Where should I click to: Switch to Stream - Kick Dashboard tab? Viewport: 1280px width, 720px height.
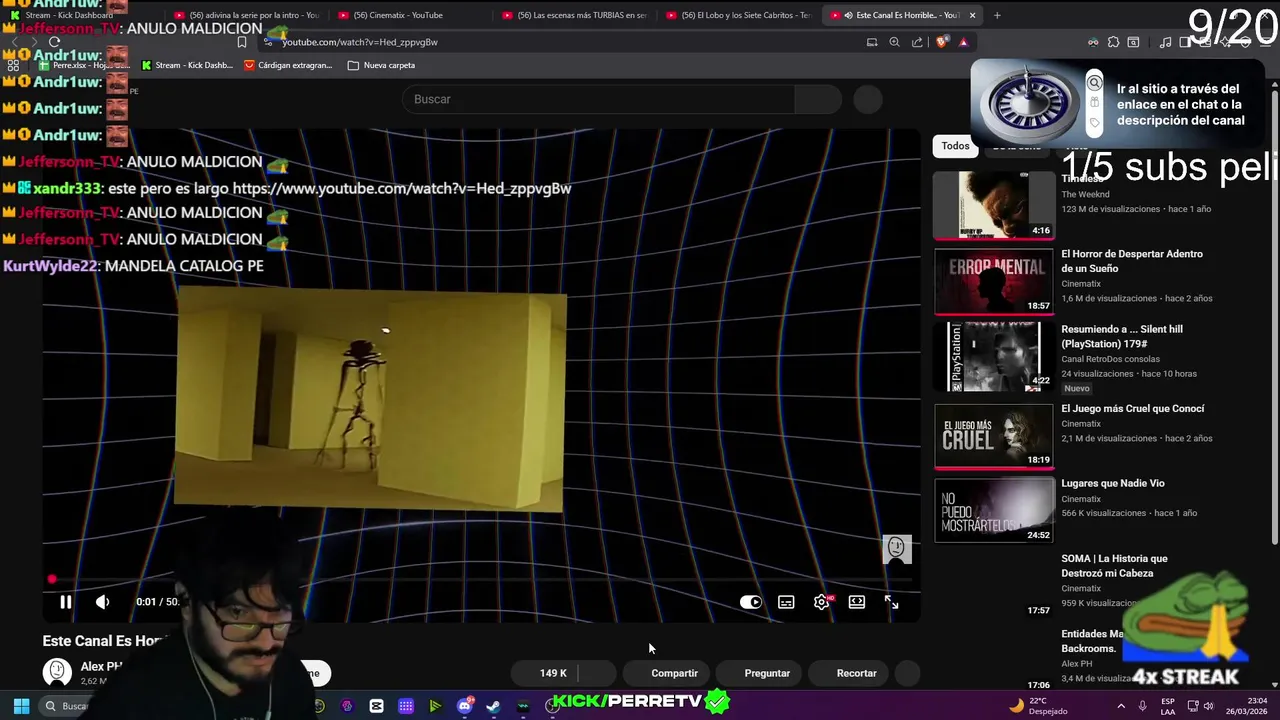(78, 15)
